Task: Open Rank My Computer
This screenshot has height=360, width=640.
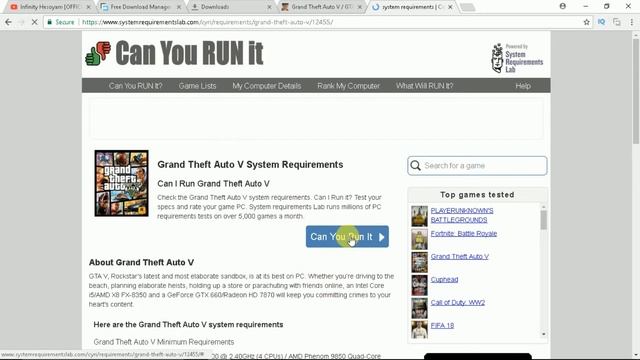Action: coord(349,86)
